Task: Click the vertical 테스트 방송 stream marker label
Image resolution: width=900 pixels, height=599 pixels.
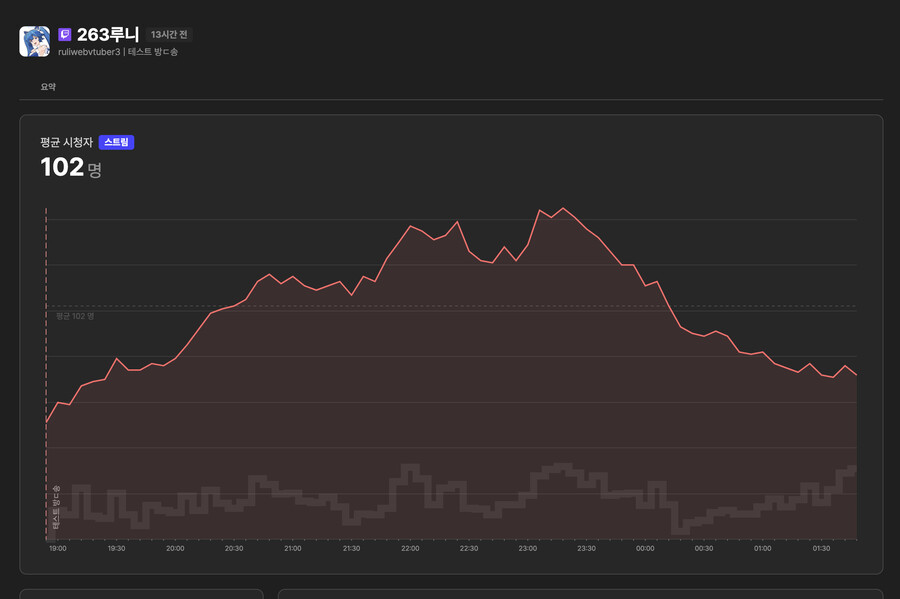Action: [57, 504]
